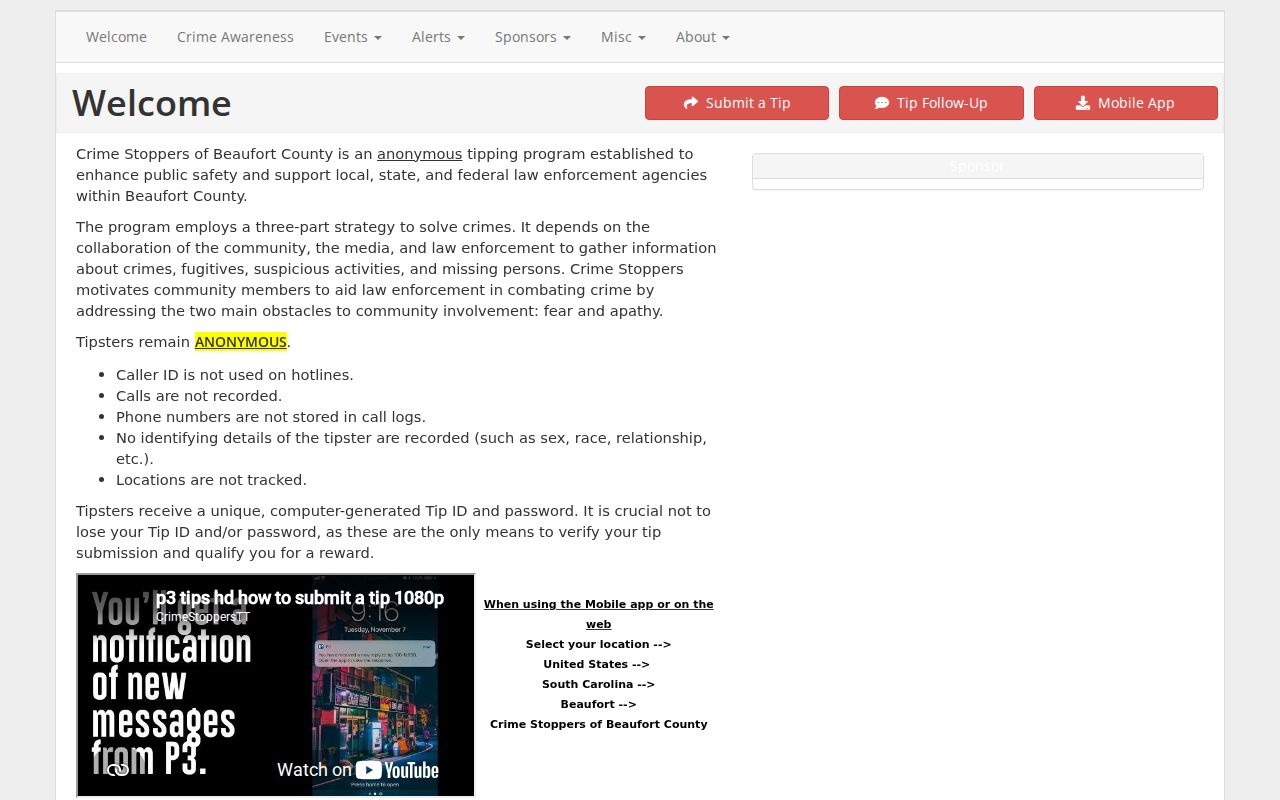This screenshot has width=1280, height=800.
Task: Click the Submit a Tip button
Action: [737, 103]
